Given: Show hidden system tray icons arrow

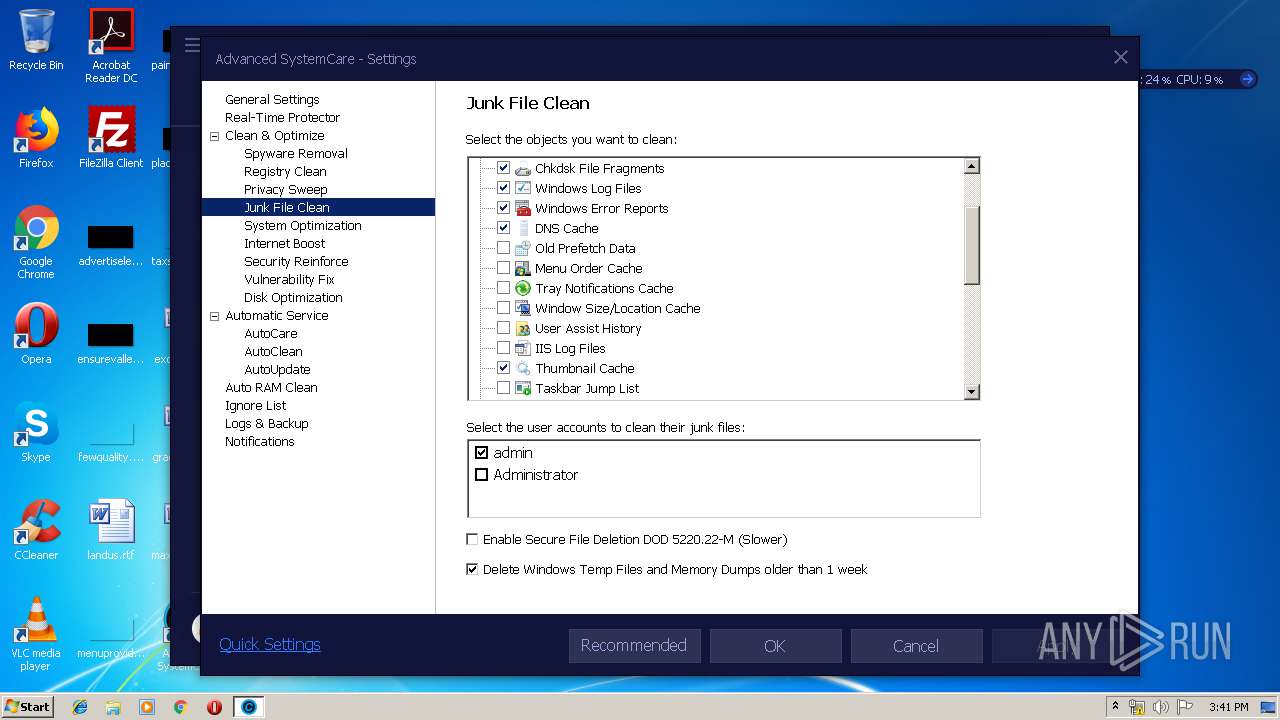Looking at the screenshot, I should pyautogui.click(x=1115, y=707).
